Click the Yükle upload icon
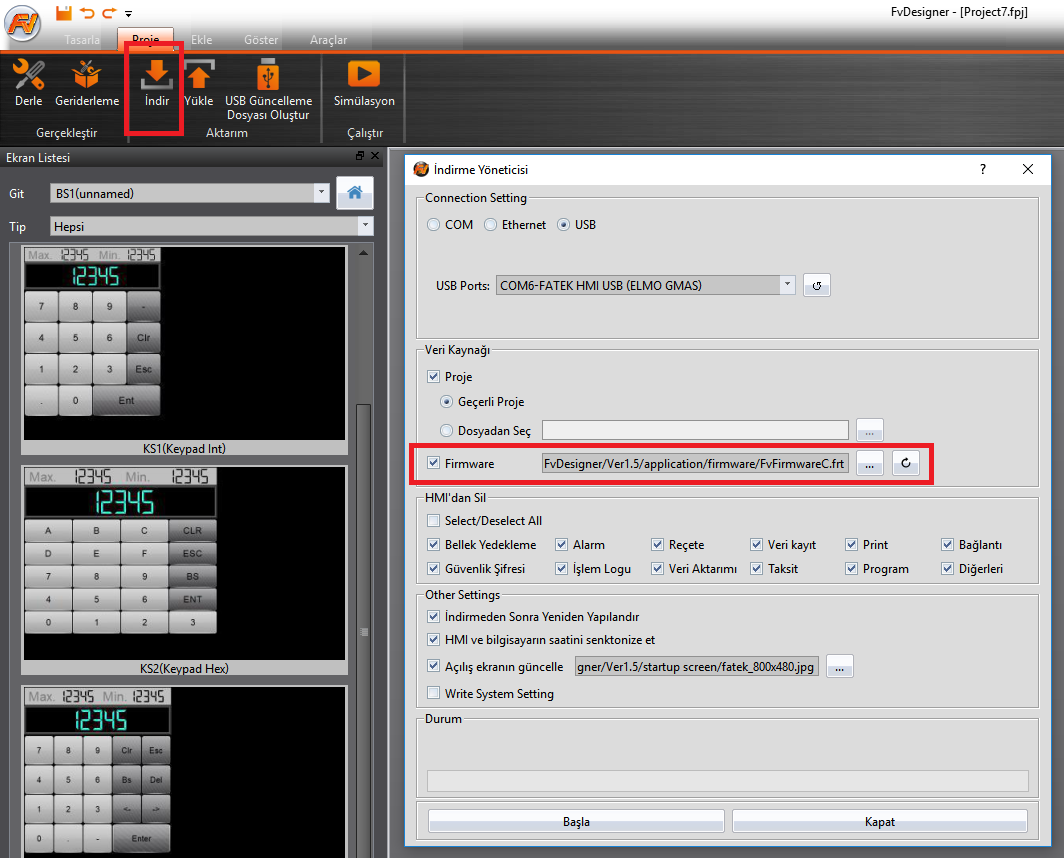1064x858 pixels. pos(199,76)
